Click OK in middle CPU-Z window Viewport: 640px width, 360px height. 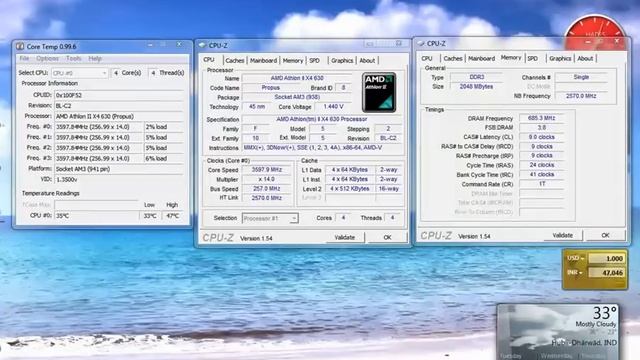(387, 237)
